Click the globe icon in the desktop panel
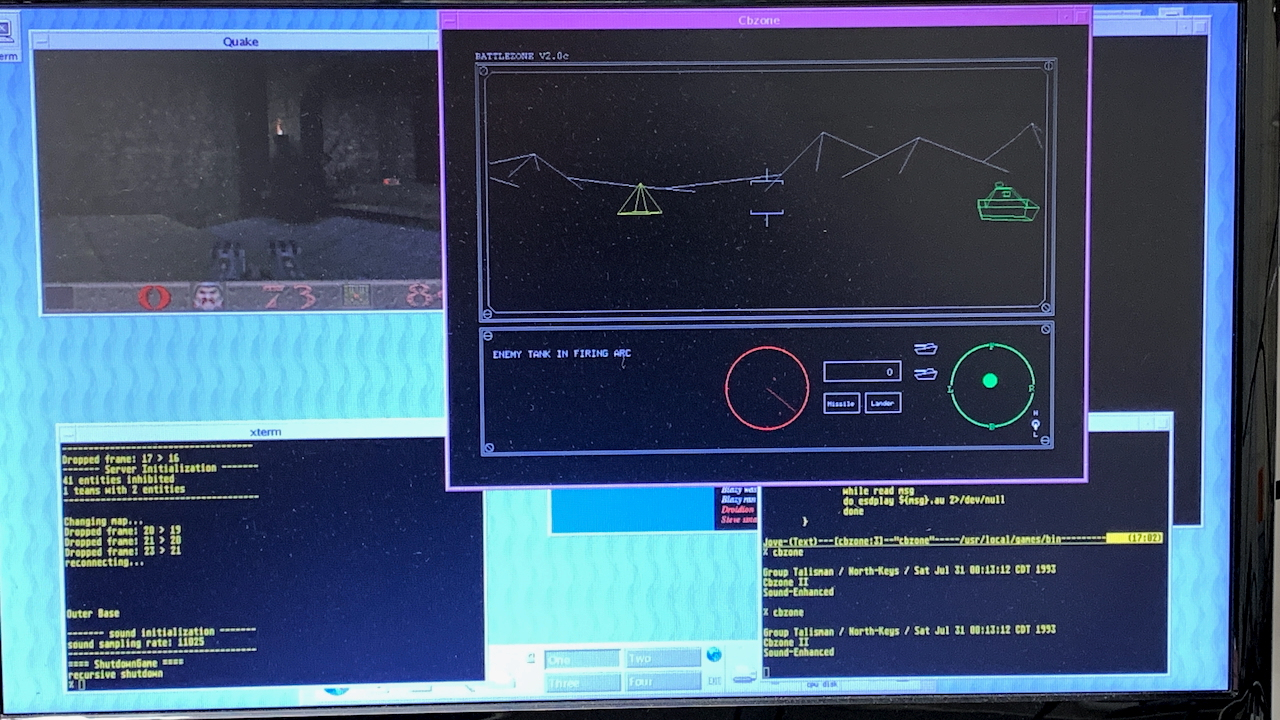This screenshot has height=720, width=1280. pos(714,655)
